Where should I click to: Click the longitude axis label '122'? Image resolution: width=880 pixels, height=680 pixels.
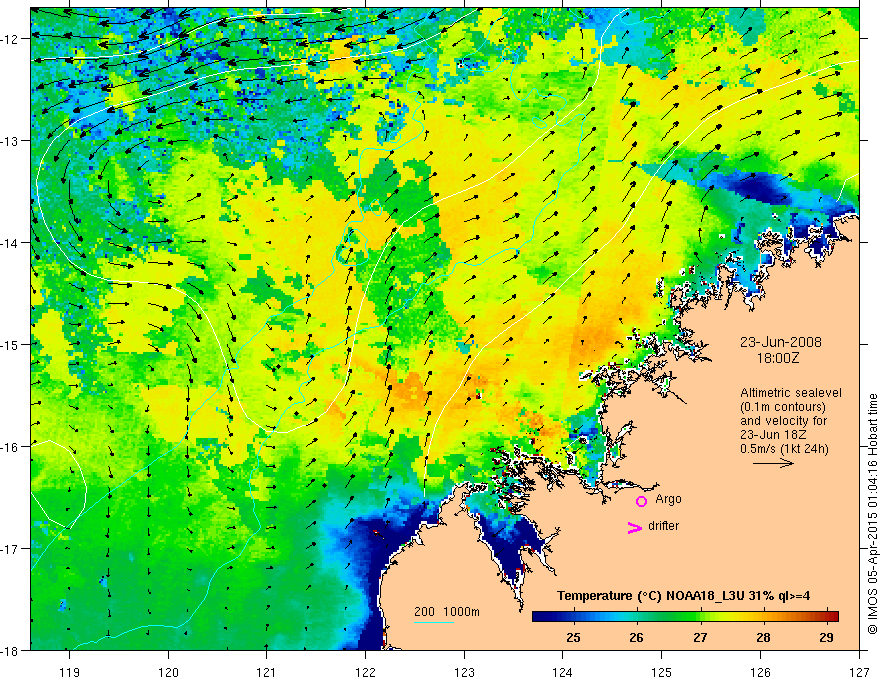[x=365, y=672]
